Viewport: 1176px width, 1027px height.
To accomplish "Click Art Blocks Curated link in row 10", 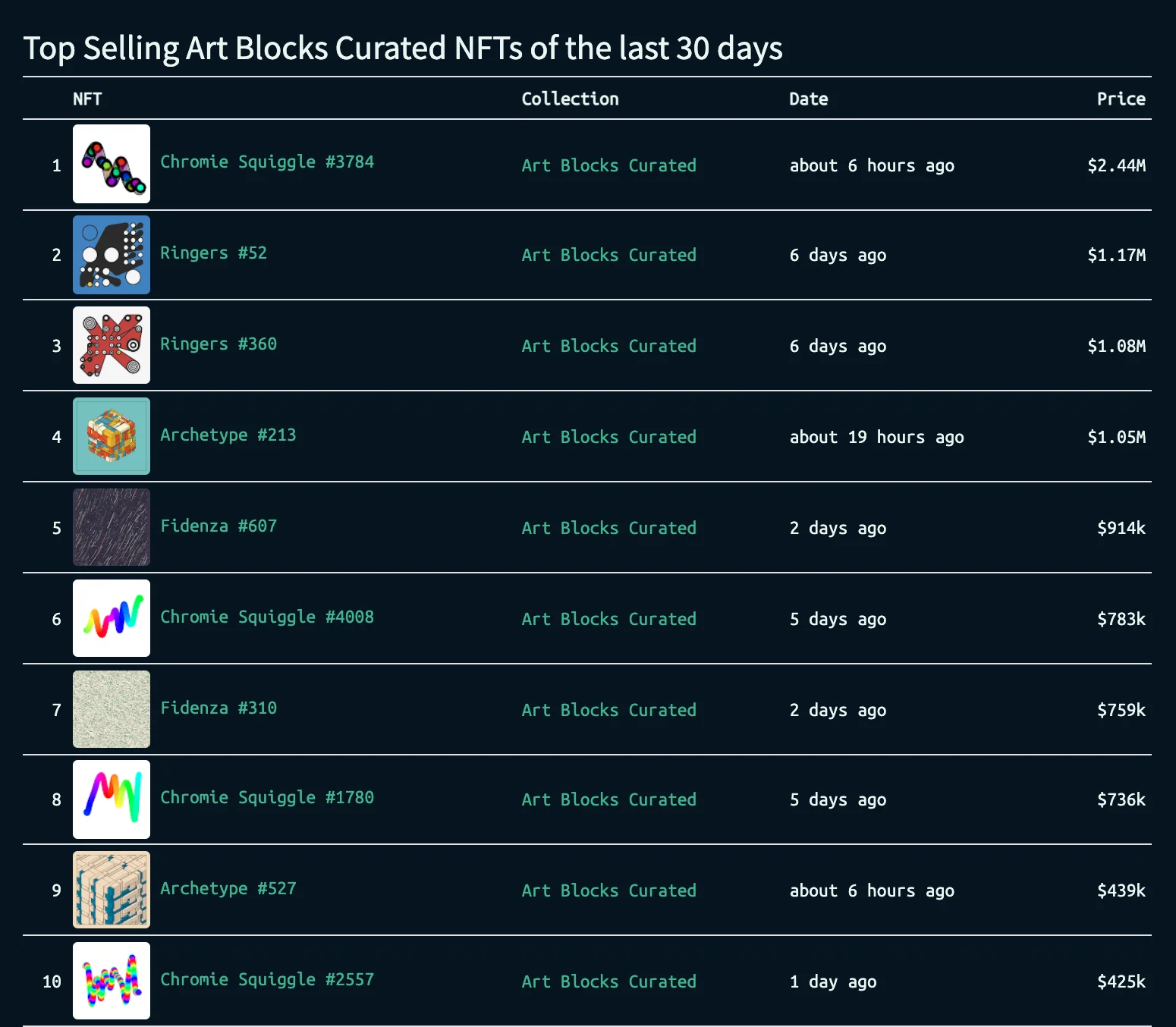I will tap(608, 981).
